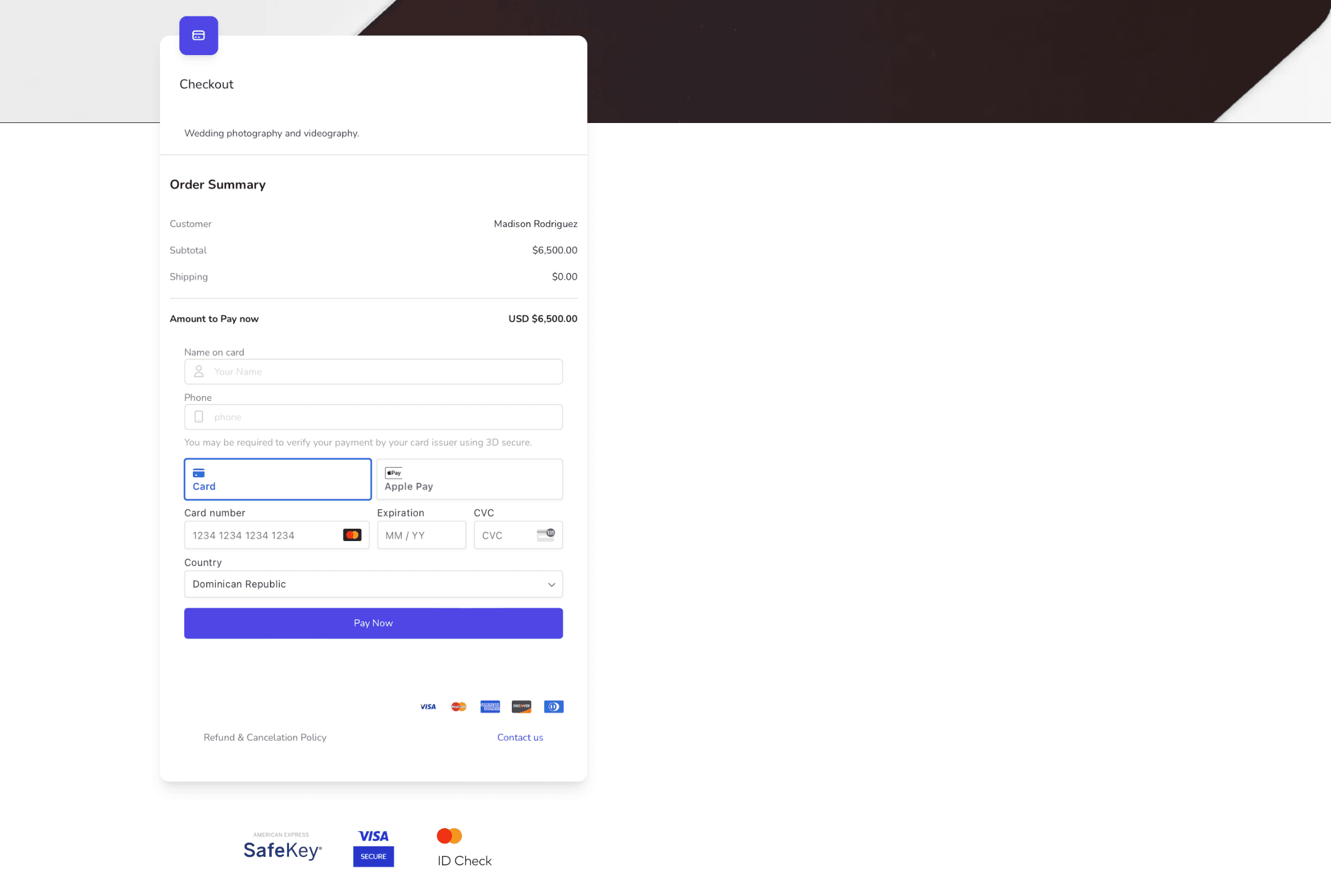
Task: Open the Contact us link
Action: [520, 737]
